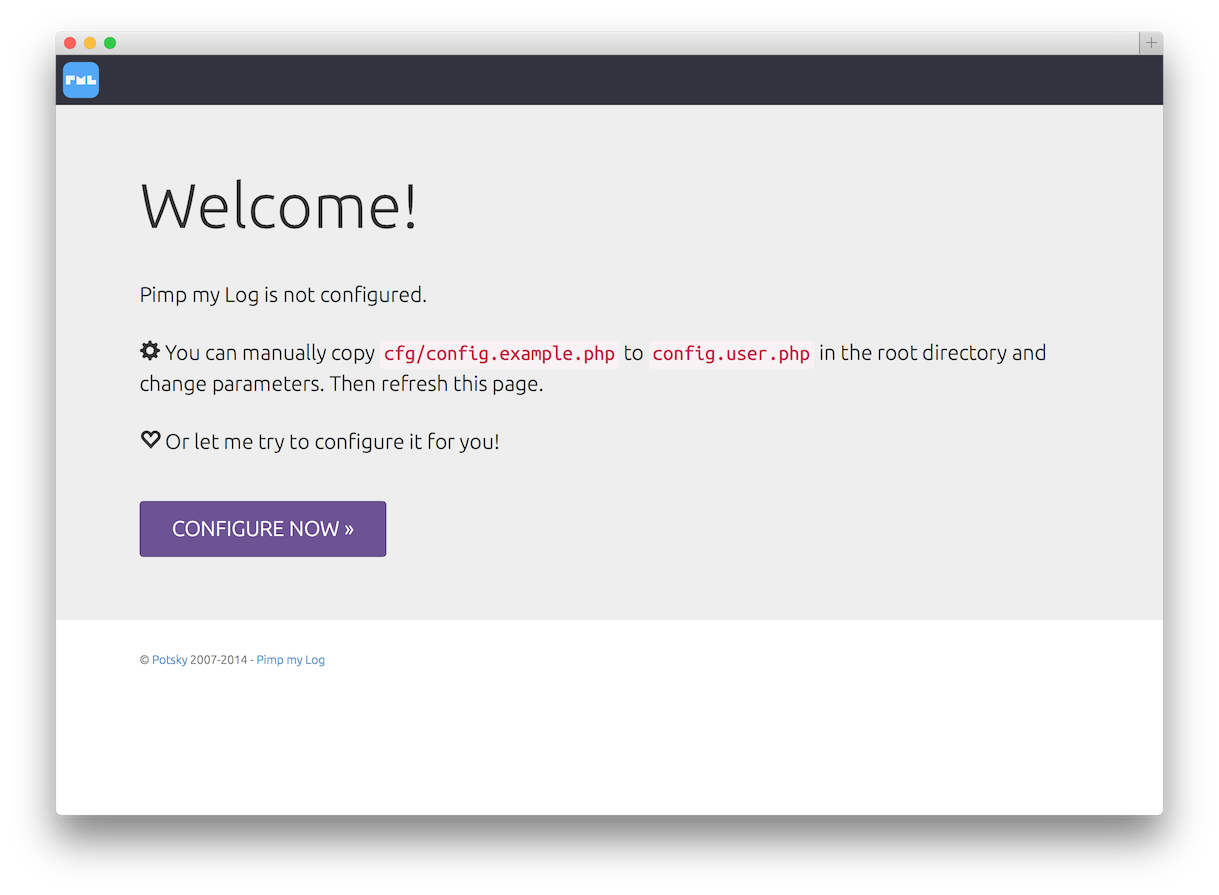Click 'Then refresh this page.' text

pyautogui.click(x=437, y=384)
